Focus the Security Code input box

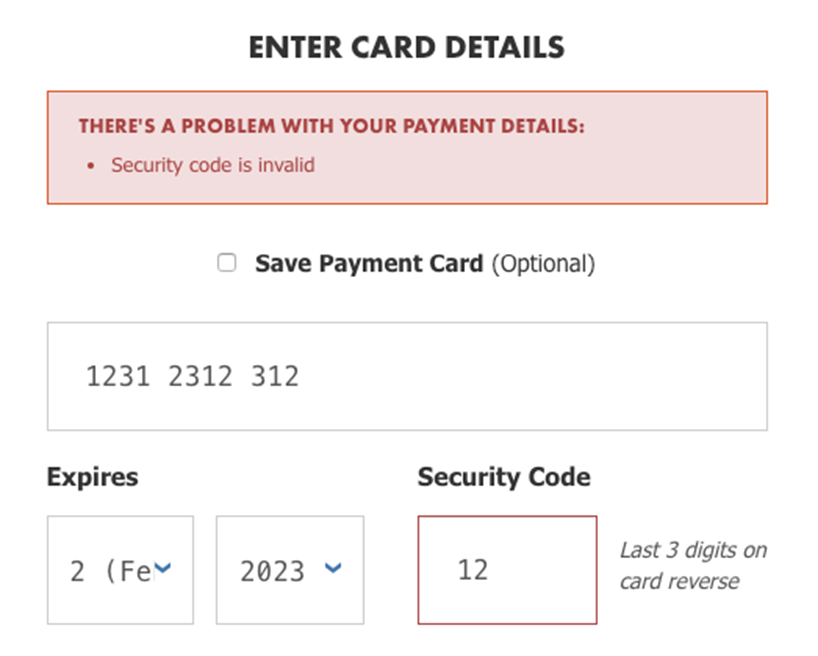pos(507,570)
